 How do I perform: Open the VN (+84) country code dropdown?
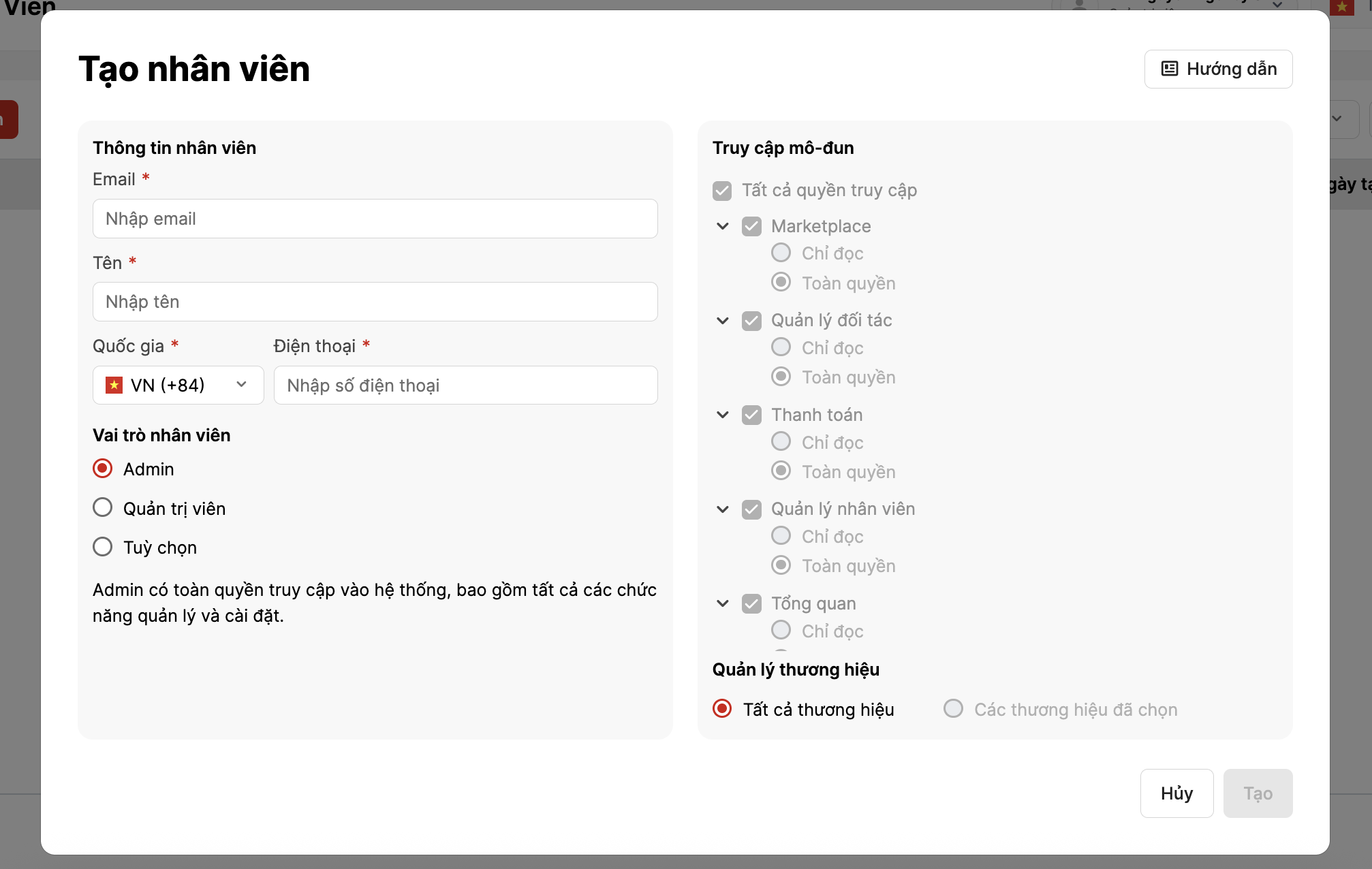(178, 385)
